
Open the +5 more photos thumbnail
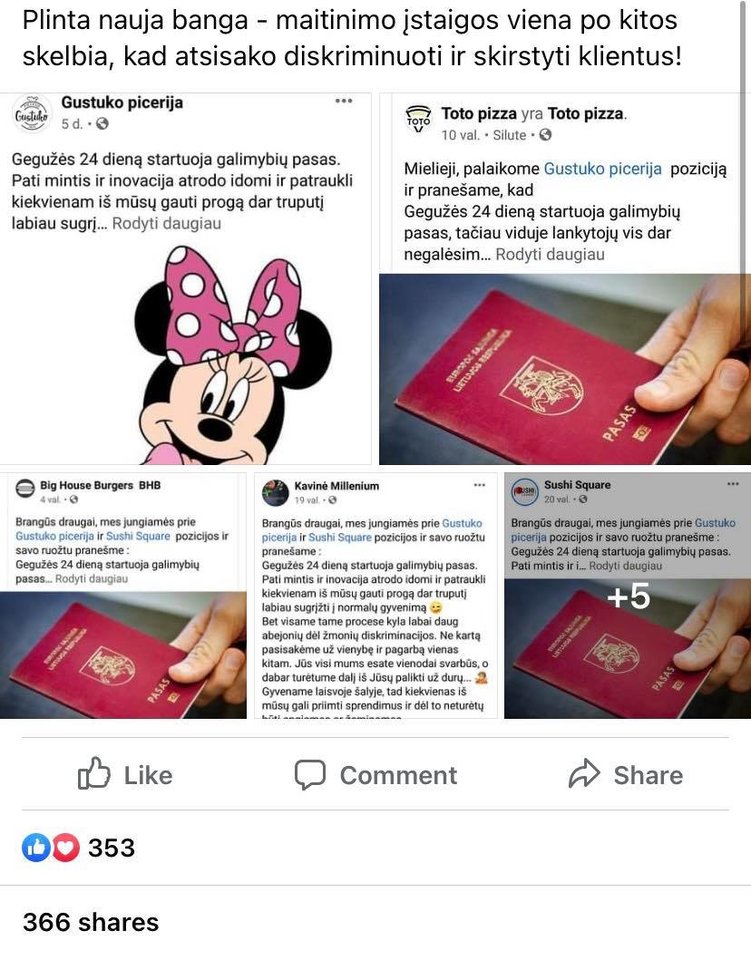pos(627,649)
